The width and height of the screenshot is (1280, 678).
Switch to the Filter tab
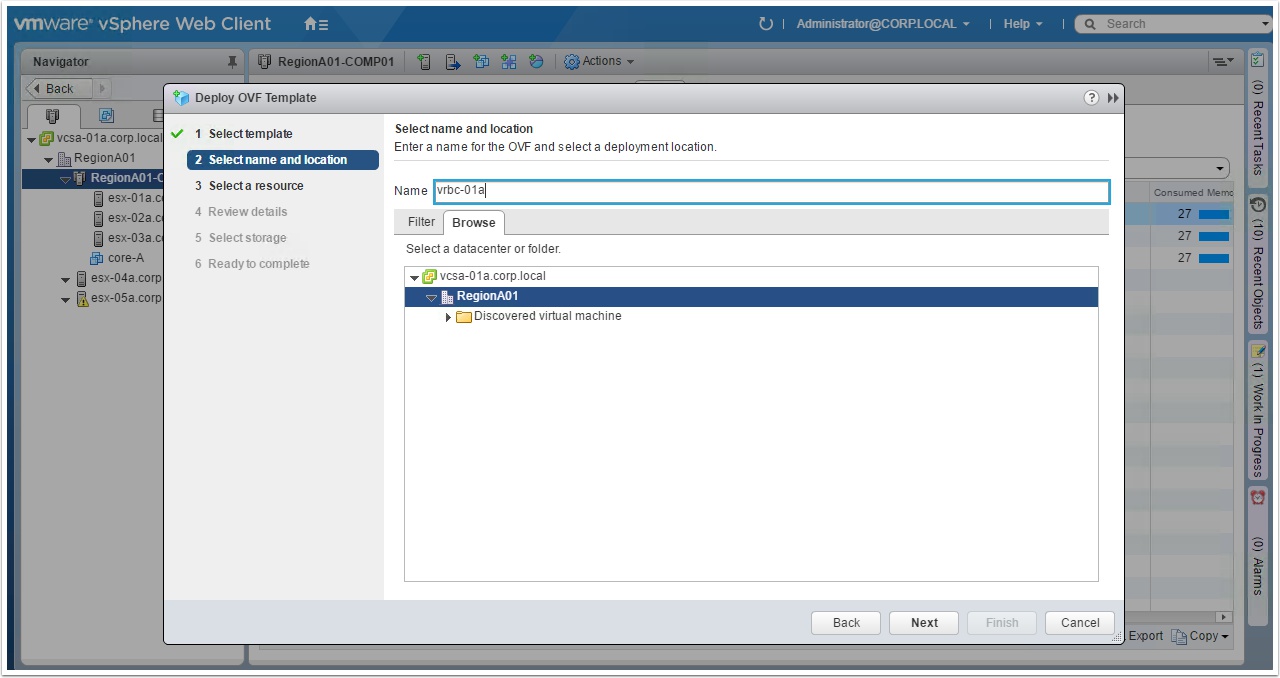(x=421, y=222)
